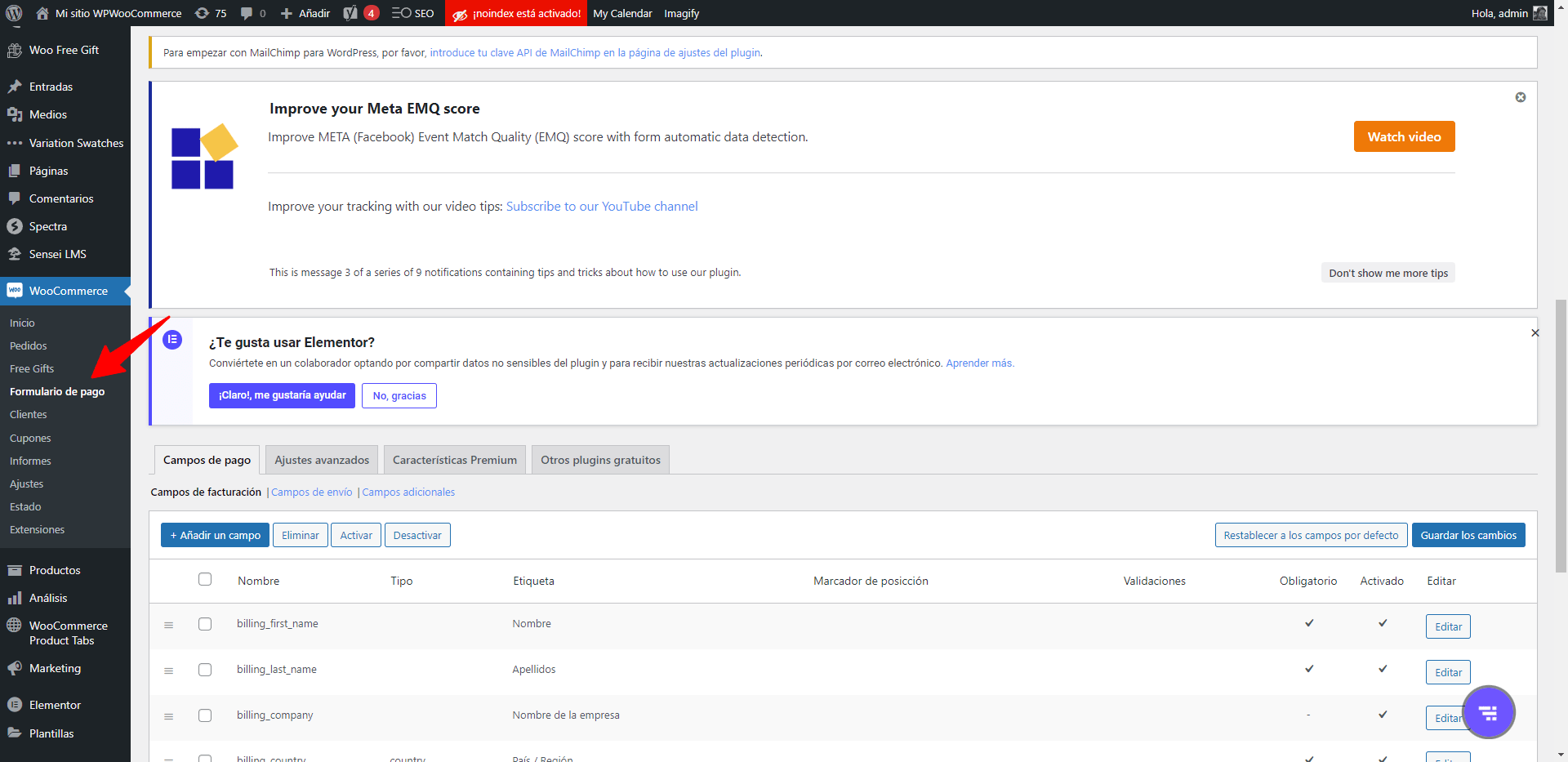Open the Otros plugins gratuitos tab

click(600, 460)
